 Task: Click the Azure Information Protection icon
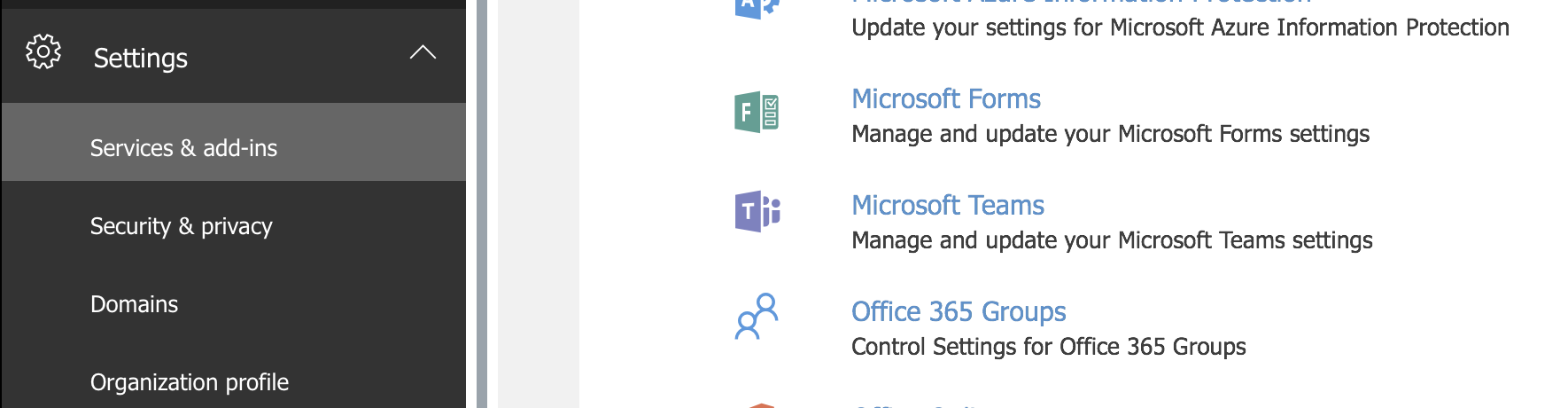tap(757, 8)
